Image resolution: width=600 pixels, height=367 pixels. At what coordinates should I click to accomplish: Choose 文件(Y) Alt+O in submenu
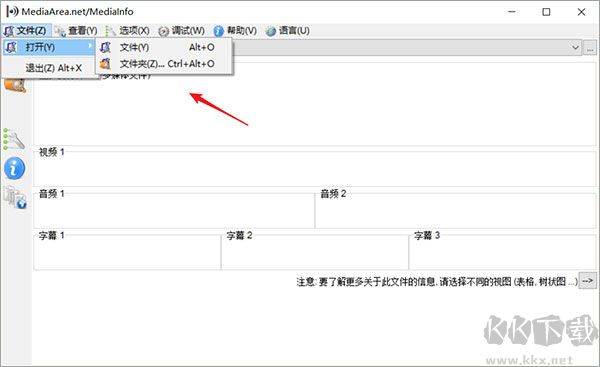coord(164,47)
